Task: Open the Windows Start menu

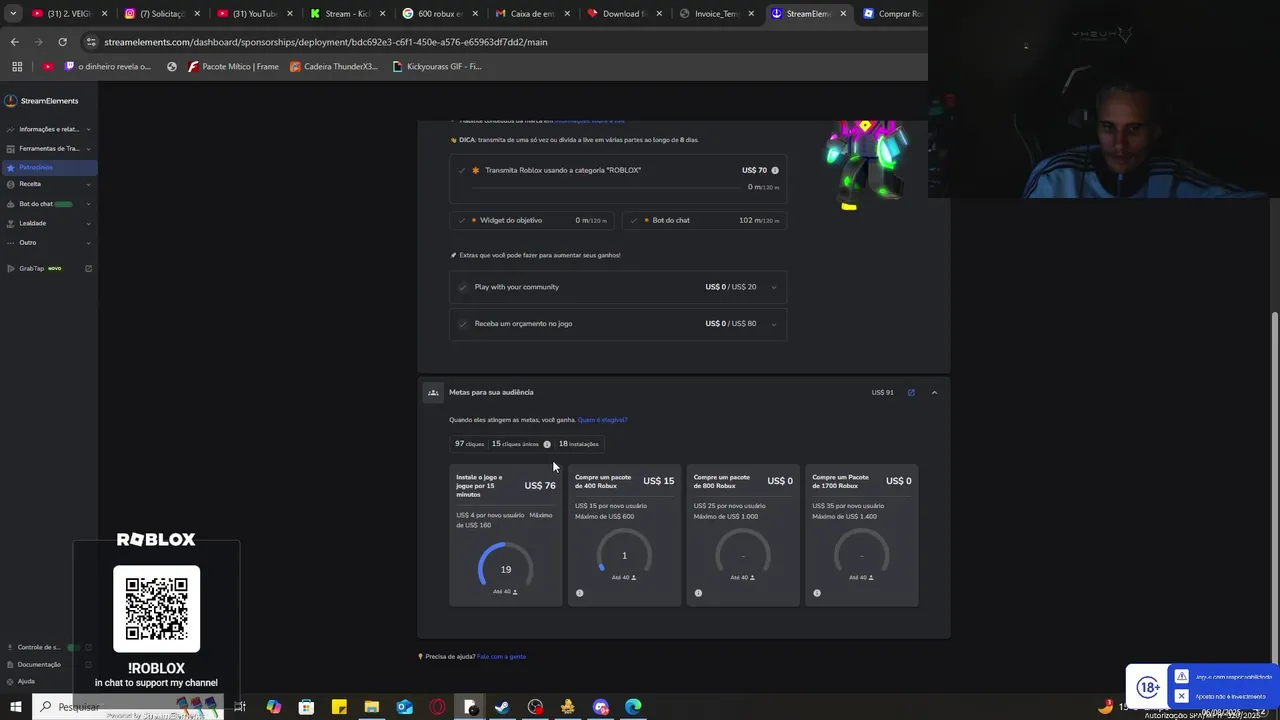Action: click(x=16, y=707)
